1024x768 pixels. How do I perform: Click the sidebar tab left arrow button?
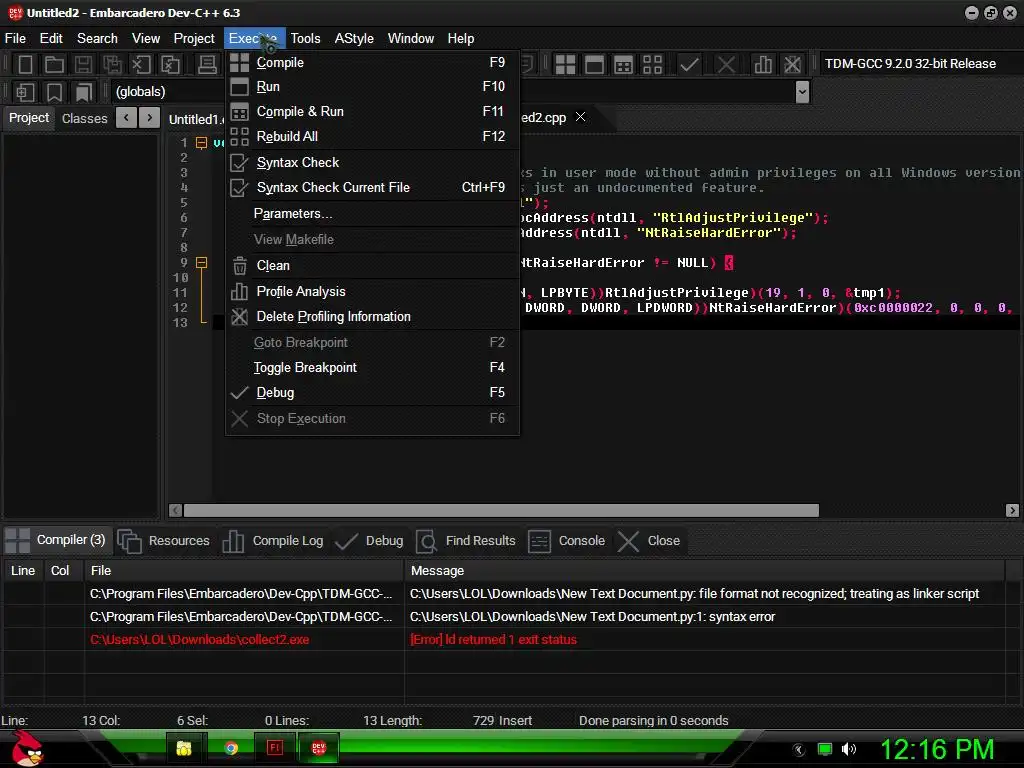(x=127, y=118)
